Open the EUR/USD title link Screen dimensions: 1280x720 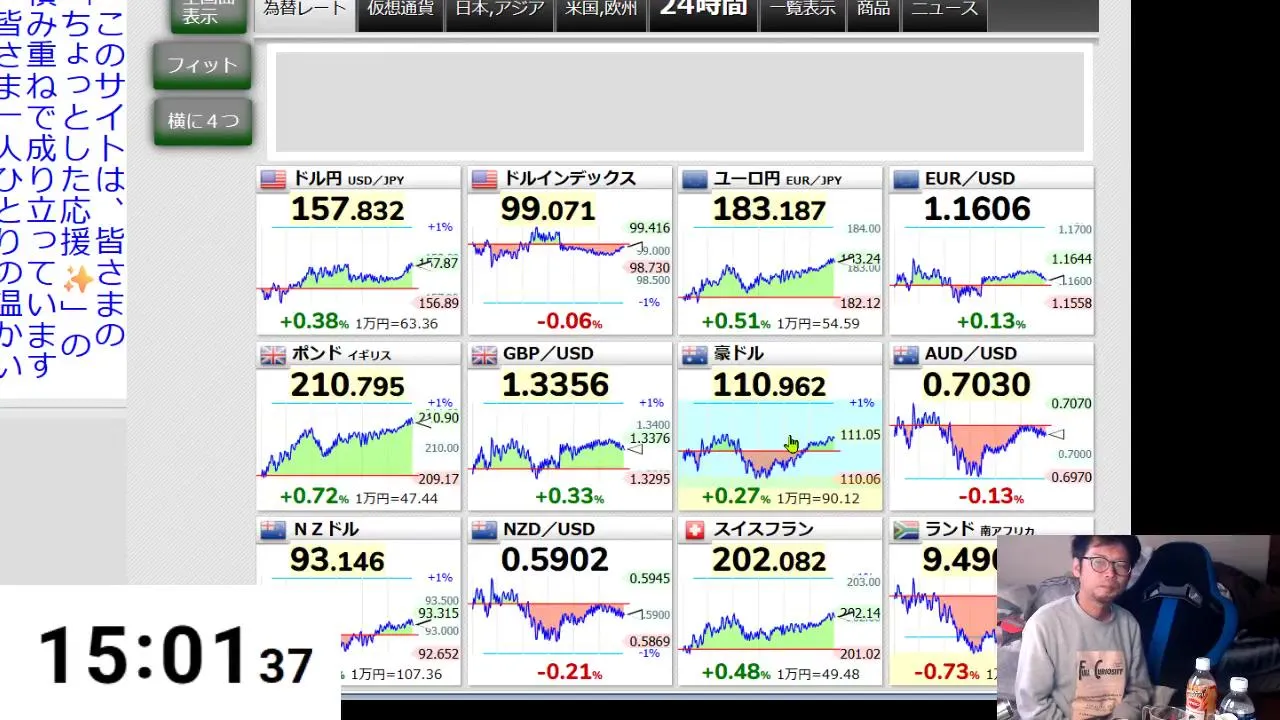(970, 178)
